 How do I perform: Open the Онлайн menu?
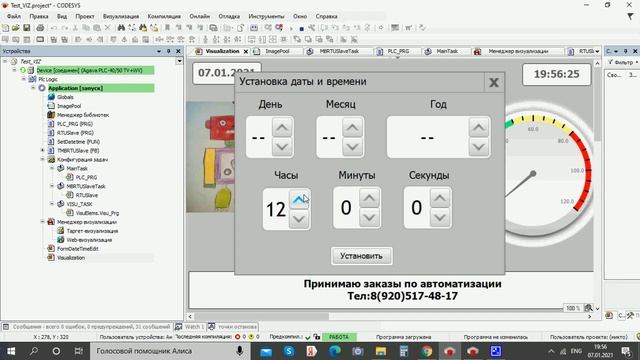pyautogui.click(x=200, y=16)
